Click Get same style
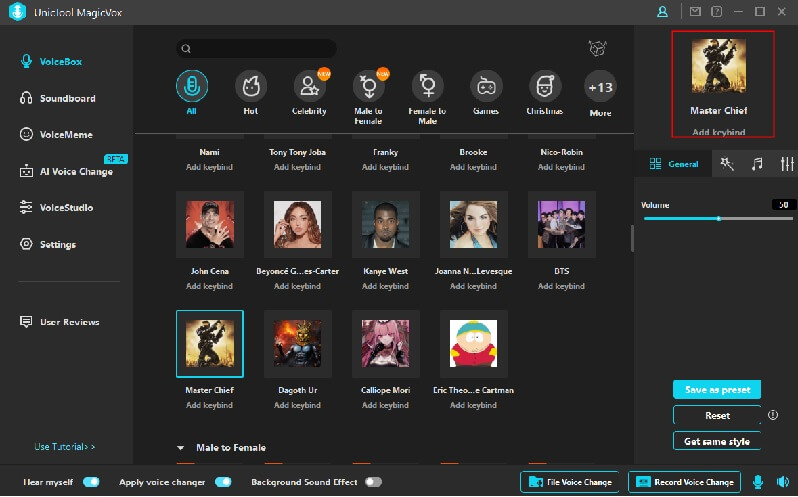The height and width of the screenshot is (497, 798). tap(717, 441)
